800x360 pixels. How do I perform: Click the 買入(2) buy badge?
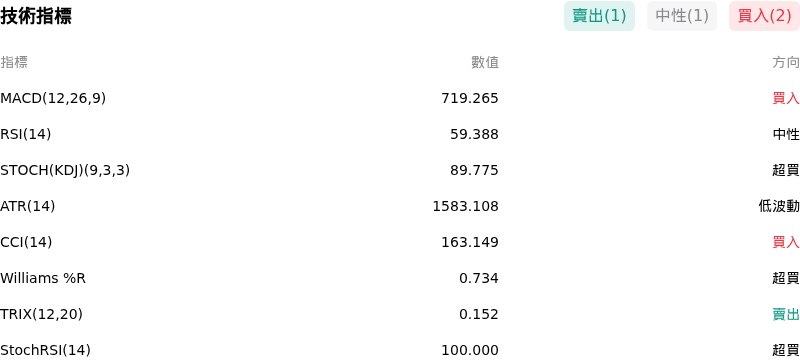coord(764,16)
